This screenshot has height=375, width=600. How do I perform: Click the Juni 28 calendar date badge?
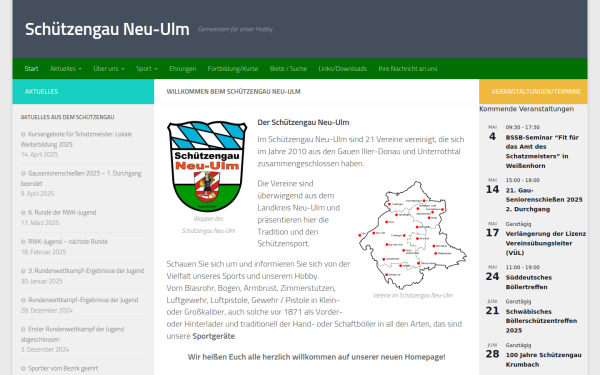[492, 351]
